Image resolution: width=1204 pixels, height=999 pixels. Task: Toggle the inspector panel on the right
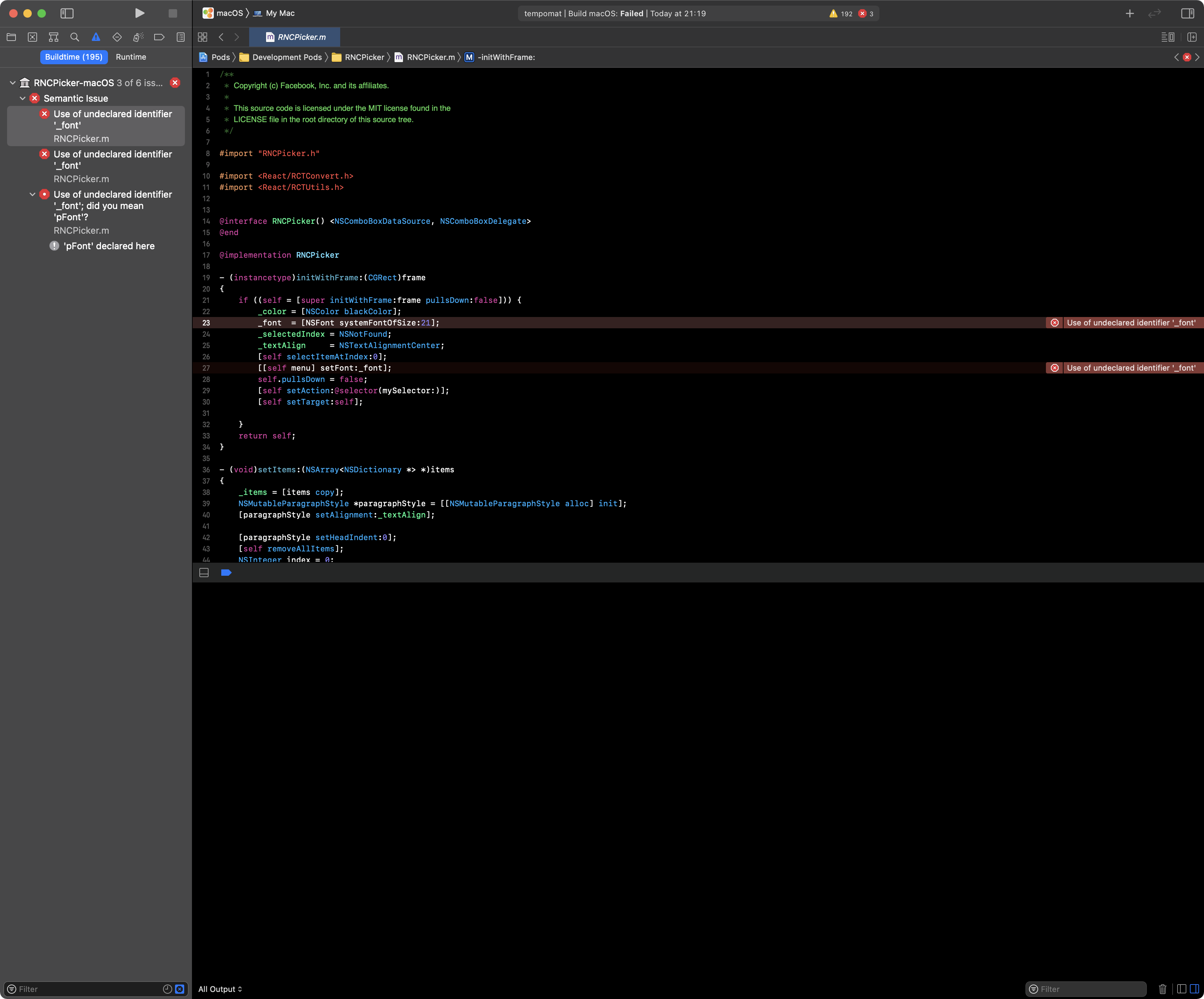[1187, 13]
